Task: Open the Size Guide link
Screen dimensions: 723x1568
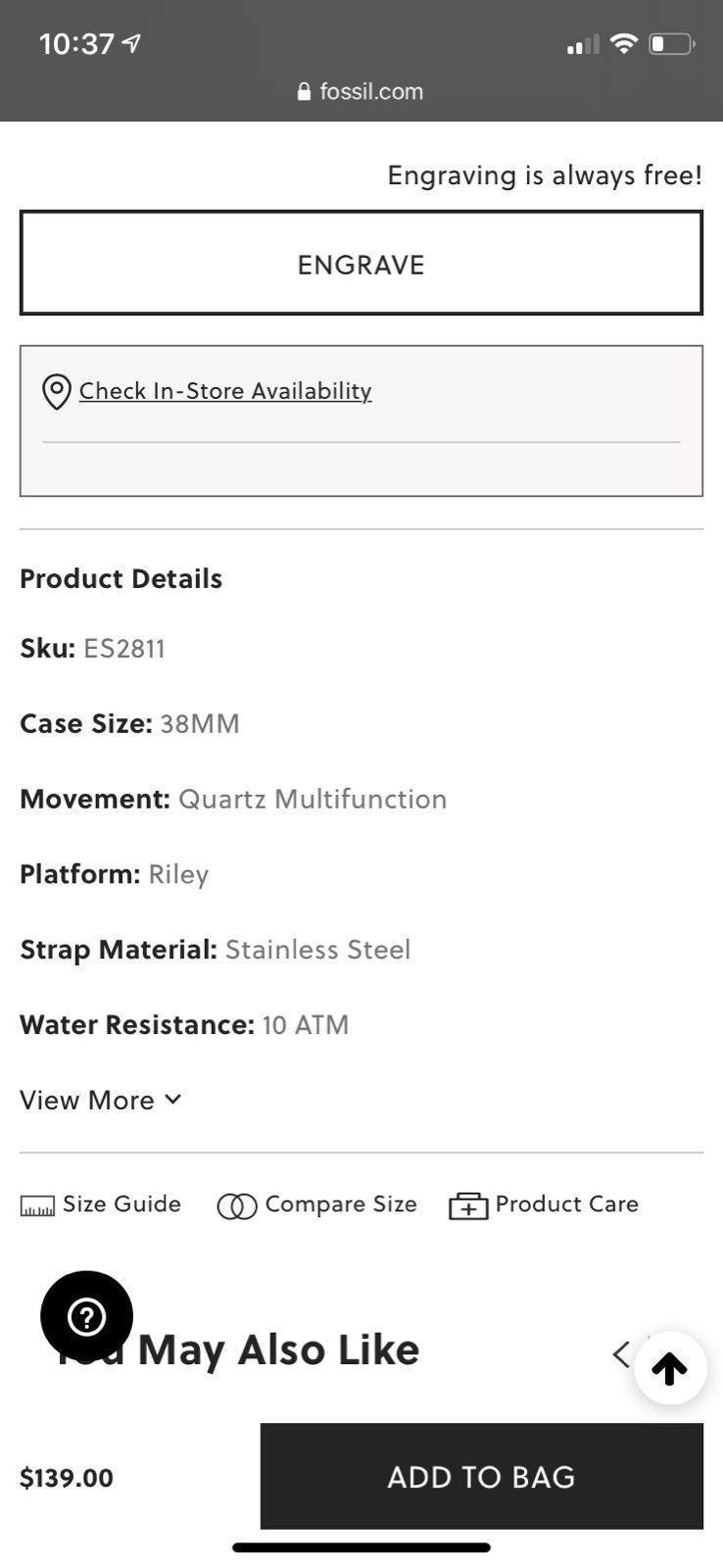Action: point(121,1203)
